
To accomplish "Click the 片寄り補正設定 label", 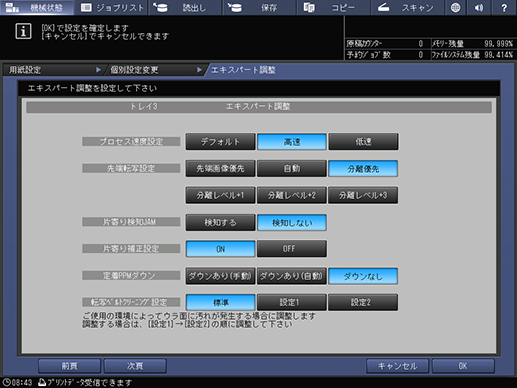I will coord(131,249).
